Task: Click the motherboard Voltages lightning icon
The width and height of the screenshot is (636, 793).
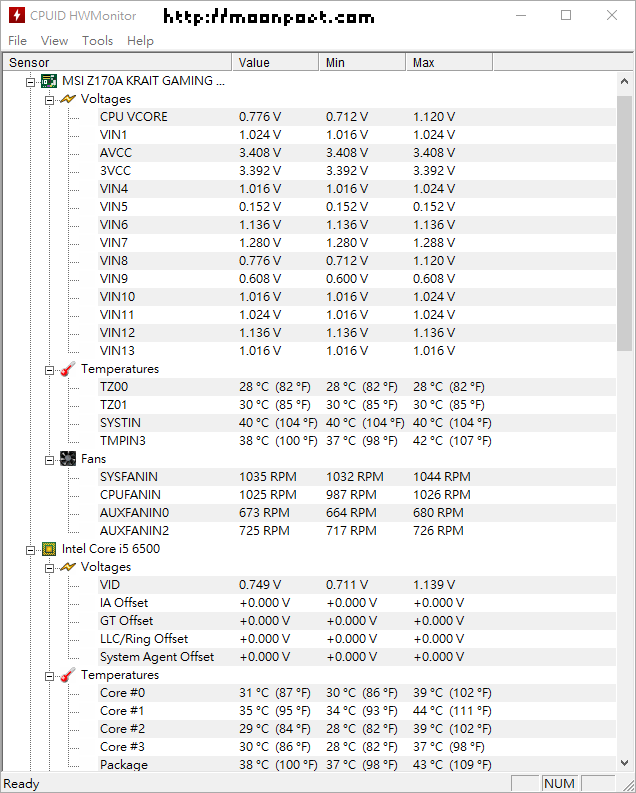Action: 67,99
